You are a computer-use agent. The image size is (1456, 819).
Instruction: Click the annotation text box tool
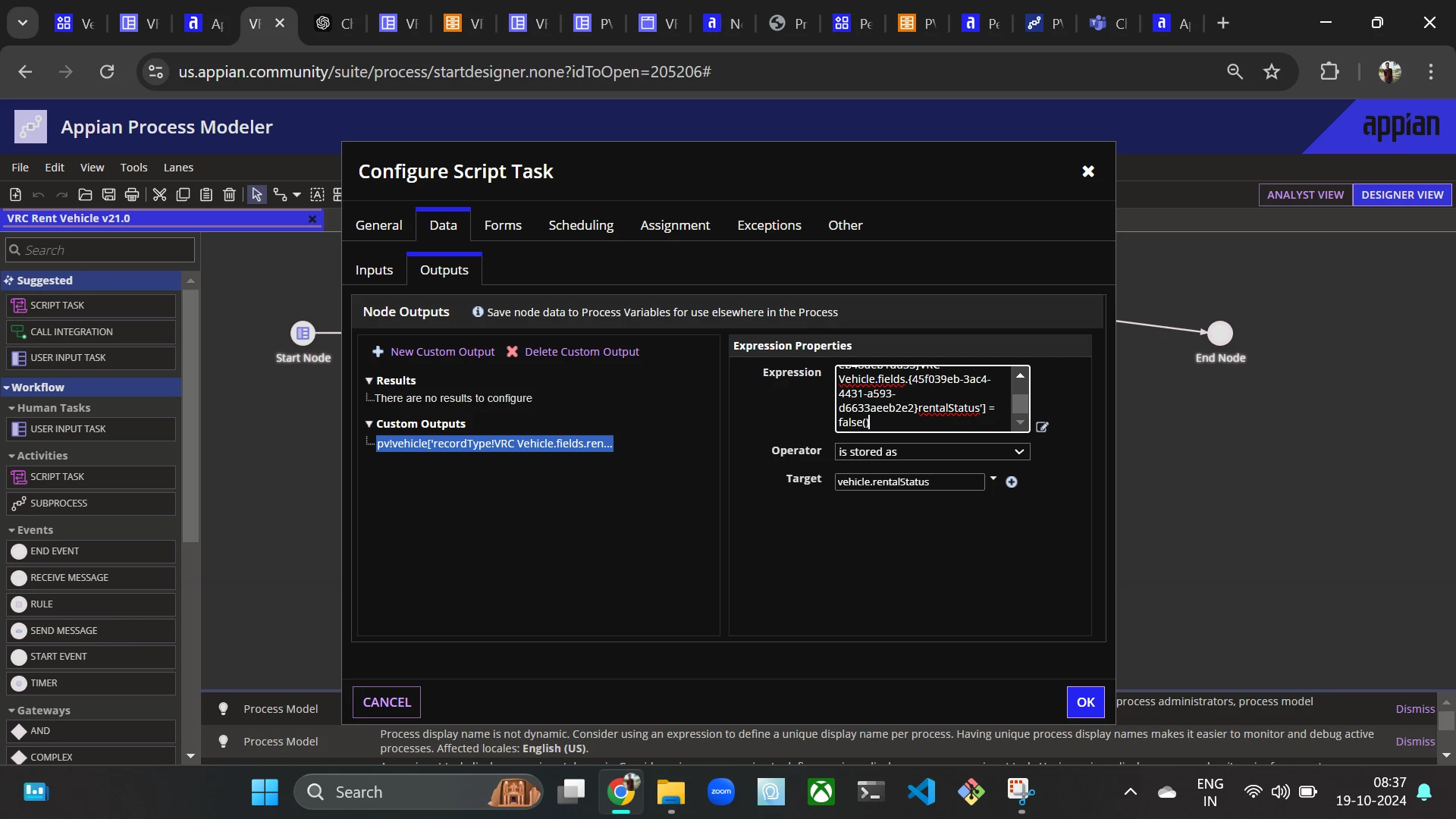coord(317,195)
